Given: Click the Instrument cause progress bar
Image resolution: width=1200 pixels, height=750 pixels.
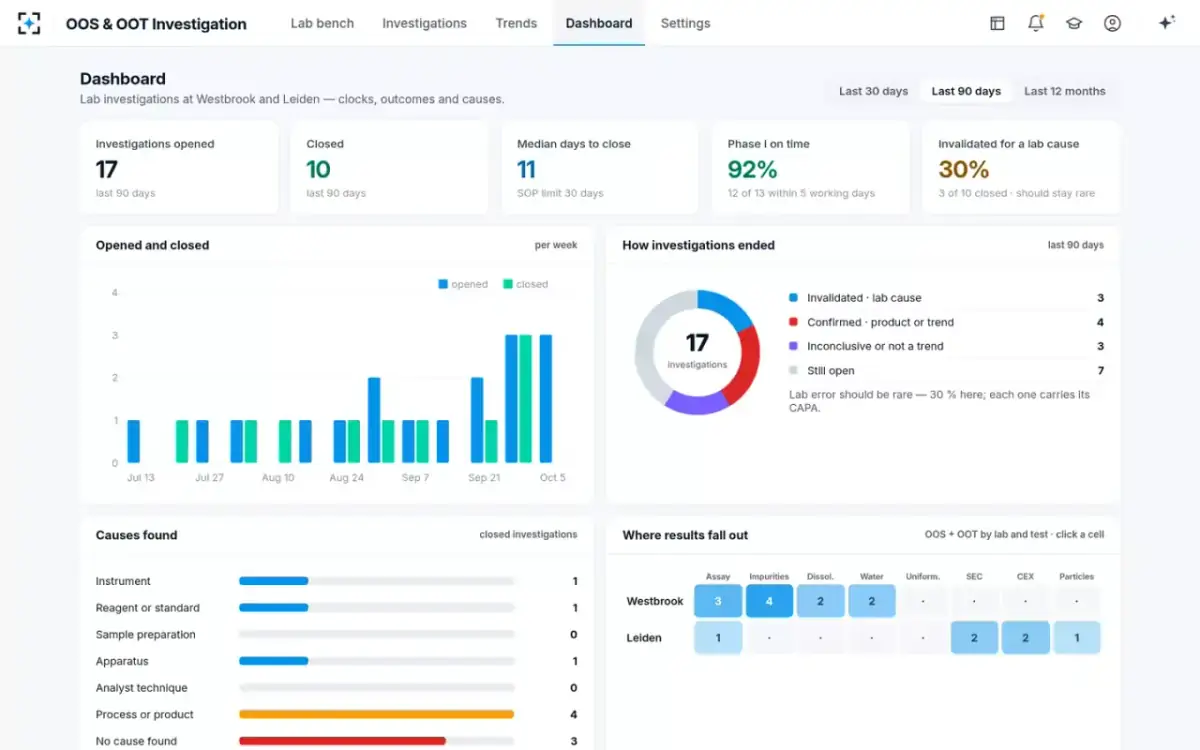Looking at the screenshot, I should coord(376,581).
